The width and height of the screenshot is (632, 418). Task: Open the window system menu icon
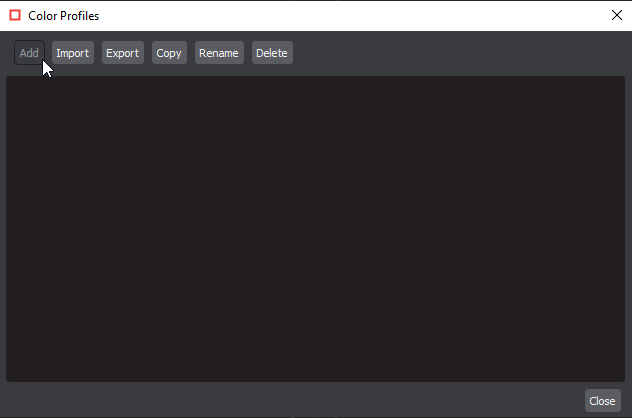point(15,15)
